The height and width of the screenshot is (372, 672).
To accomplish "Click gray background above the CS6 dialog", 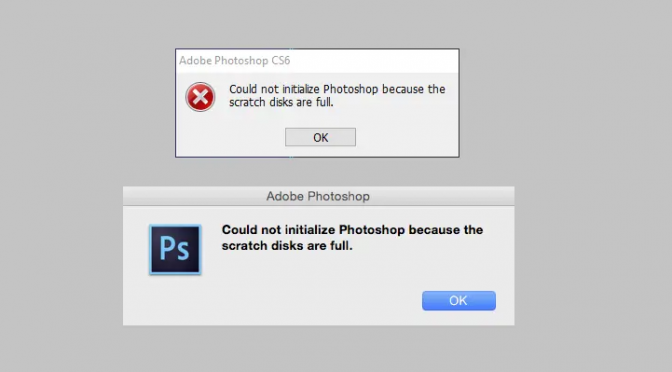I will (x=317, y=24).
